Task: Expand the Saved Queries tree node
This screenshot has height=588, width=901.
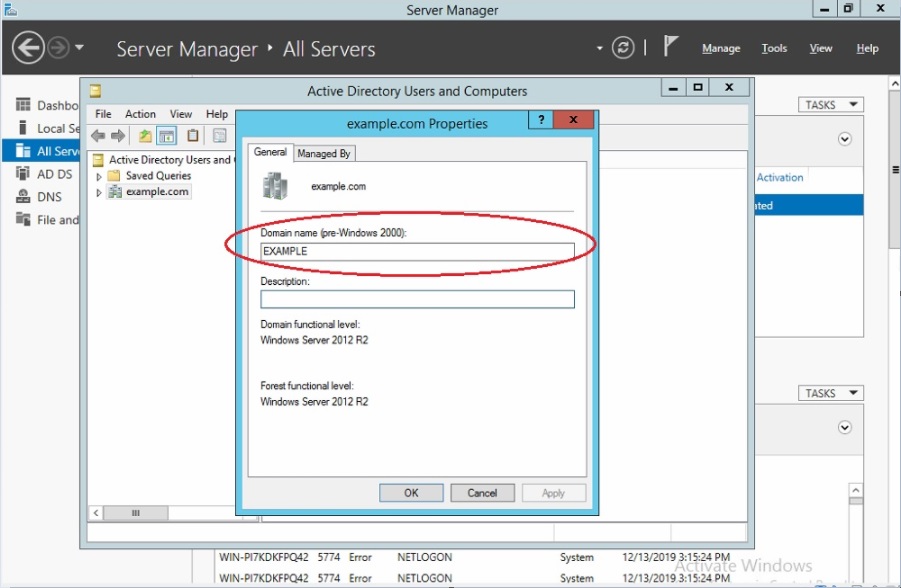Action: click(98, 176)
